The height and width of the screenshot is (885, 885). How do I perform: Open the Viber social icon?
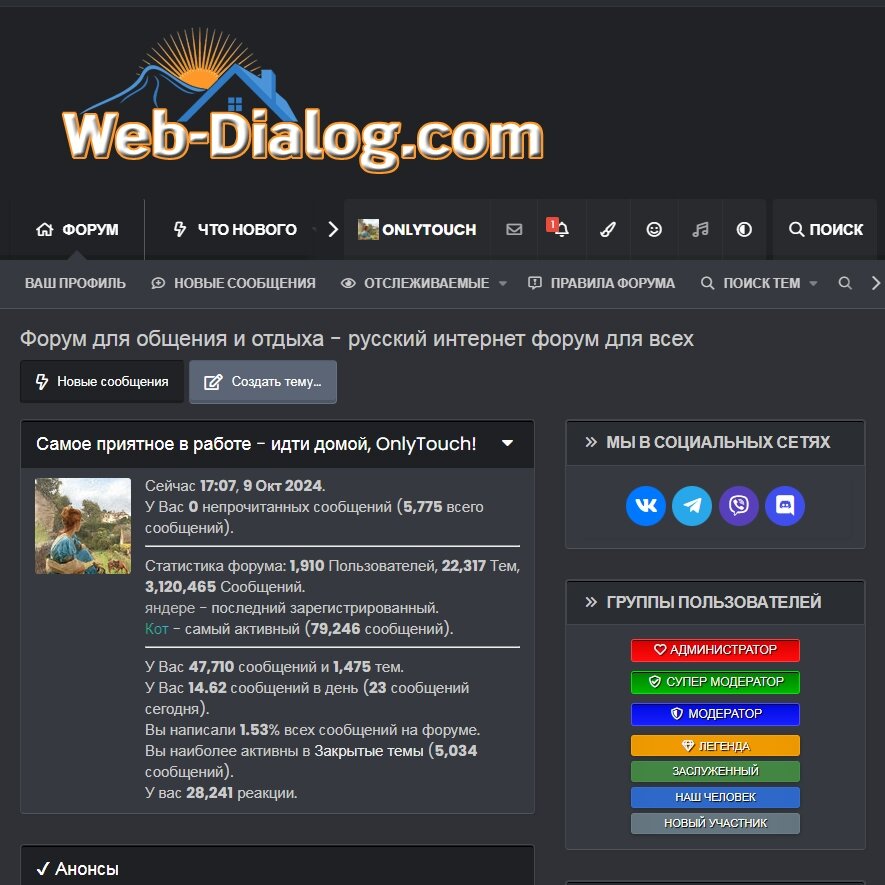739,505
